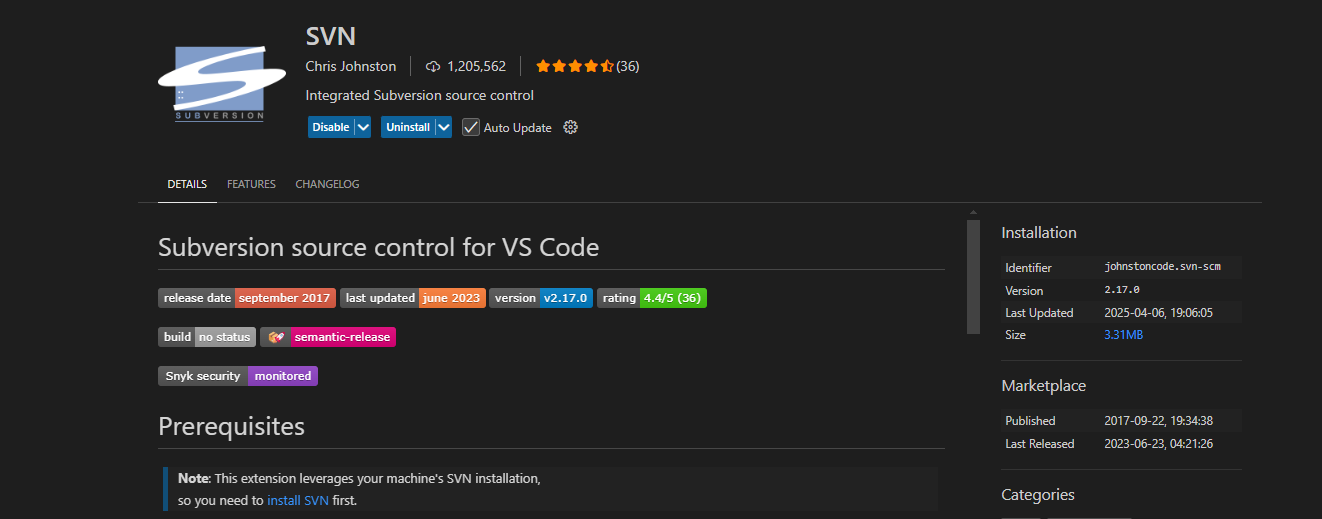The height and width of the screenshot is (519, 1322).
Task: Click the download count cloud icon
Action: tap(433, 67)
